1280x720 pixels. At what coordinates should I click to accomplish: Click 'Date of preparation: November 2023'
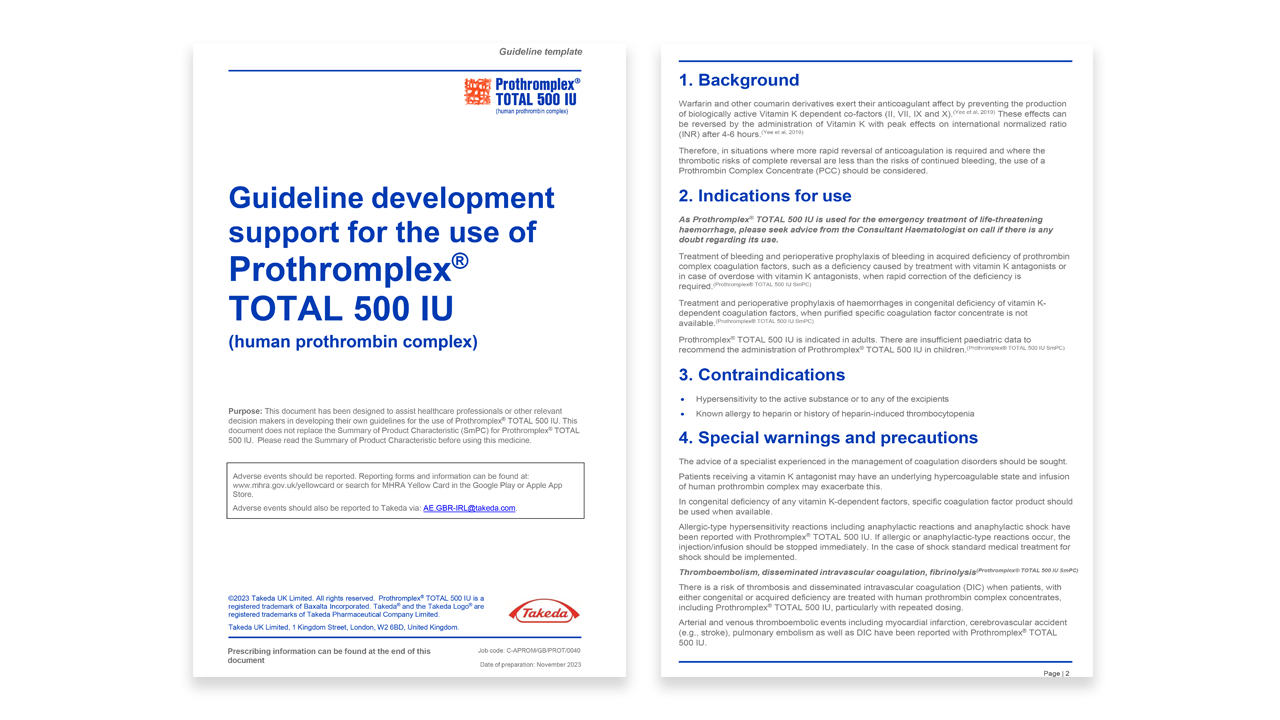pos(530,665)
